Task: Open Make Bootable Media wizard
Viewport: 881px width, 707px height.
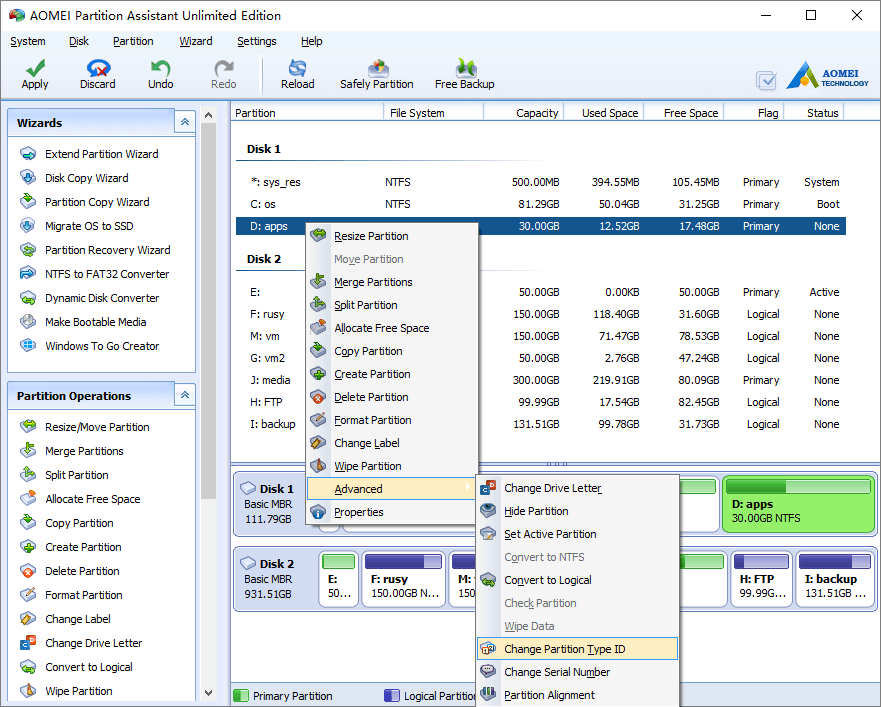Action: coord(96,322)
